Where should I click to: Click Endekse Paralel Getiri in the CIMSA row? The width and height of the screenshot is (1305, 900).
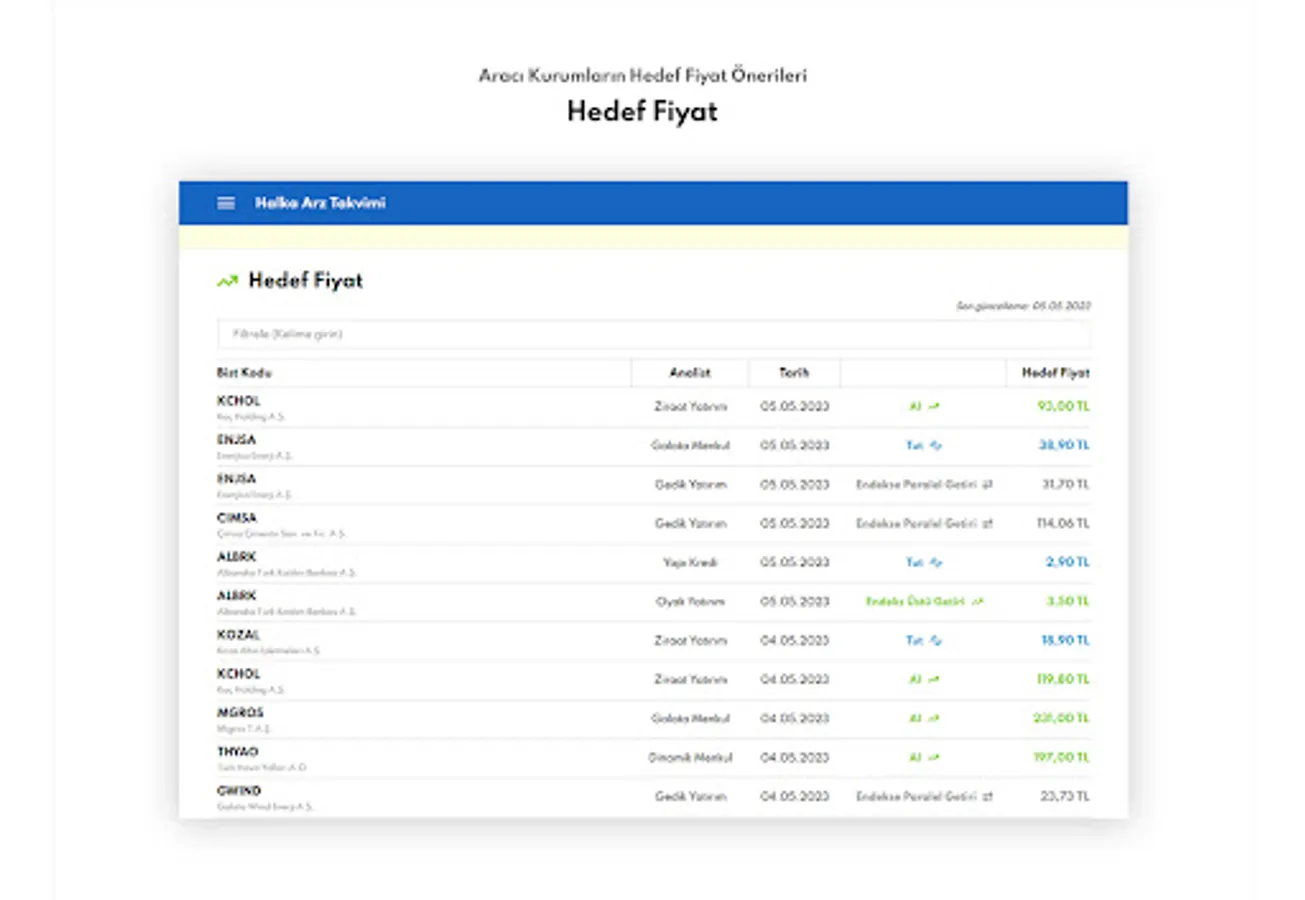point(916,524)
